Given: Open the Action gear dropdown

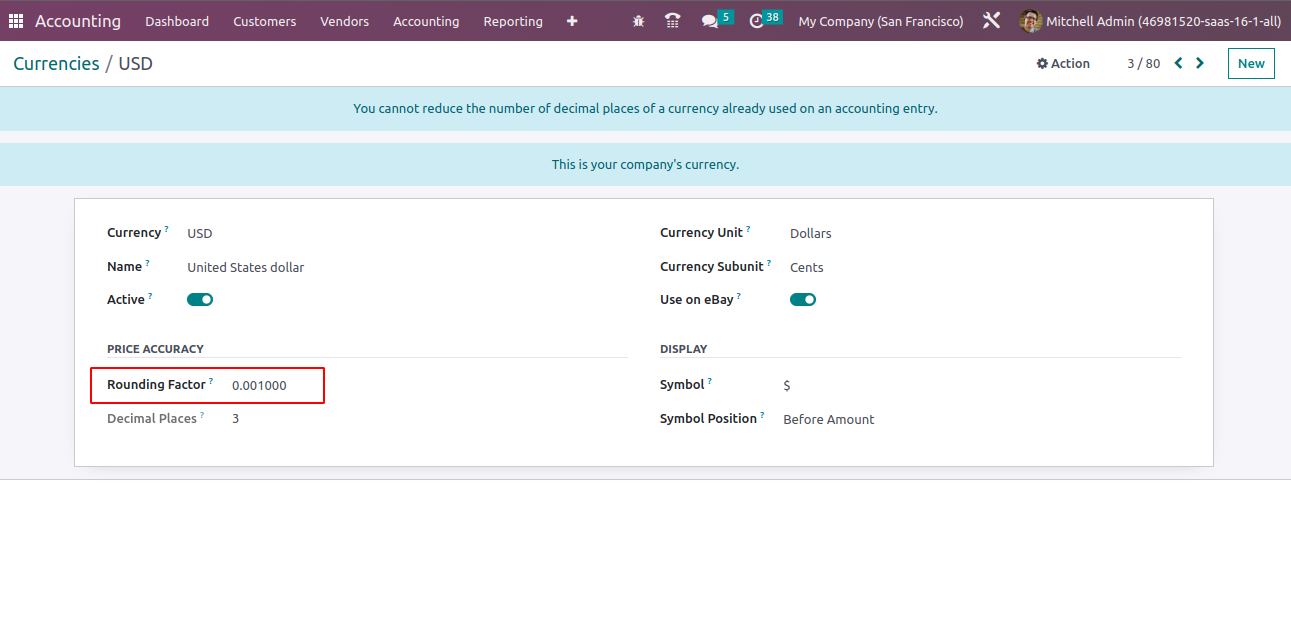Looking at the screenshot, I should [1063, 63].
